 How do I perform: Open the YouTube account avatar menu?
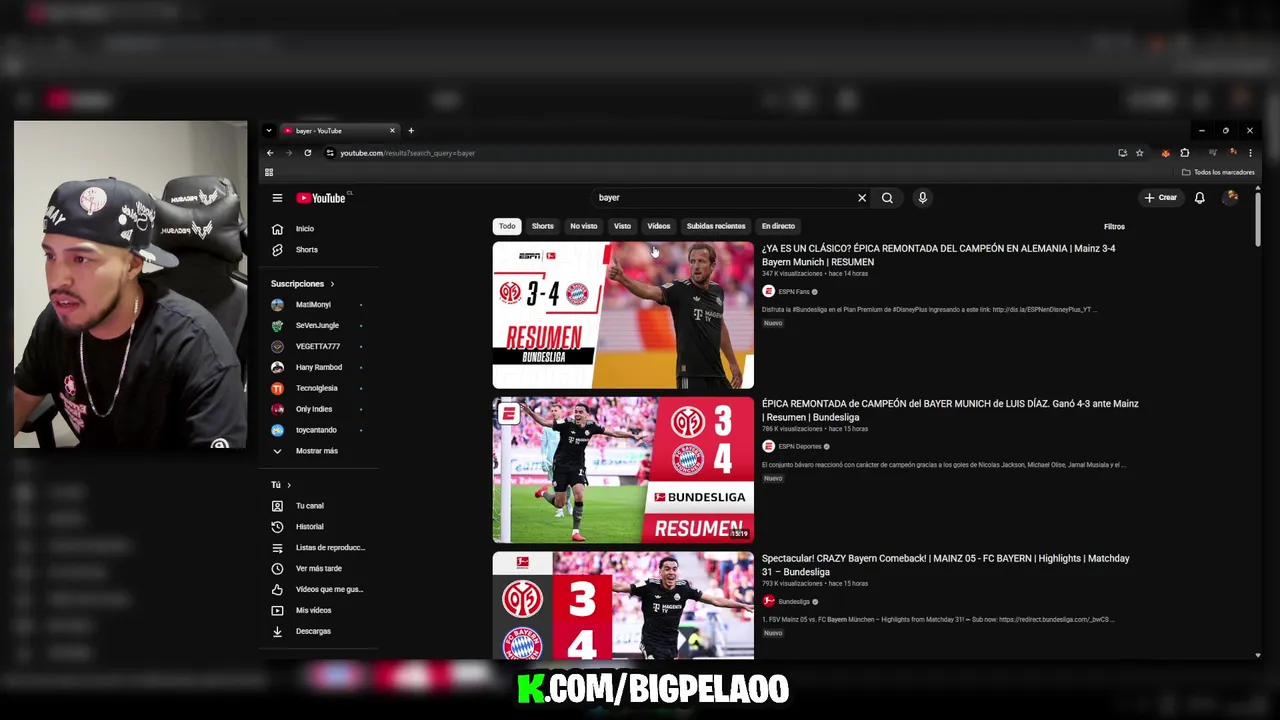pos(1231,198)
